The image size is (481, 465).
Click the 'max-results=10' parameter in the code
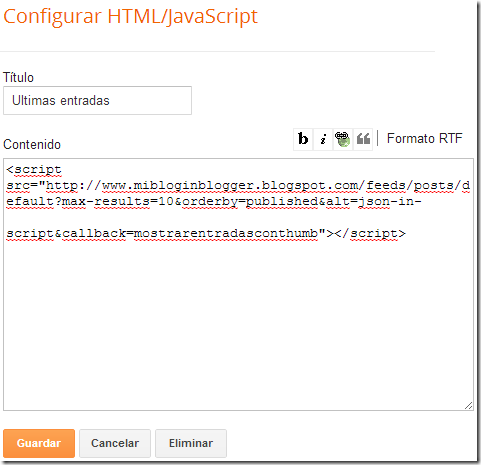pos(118,201)
